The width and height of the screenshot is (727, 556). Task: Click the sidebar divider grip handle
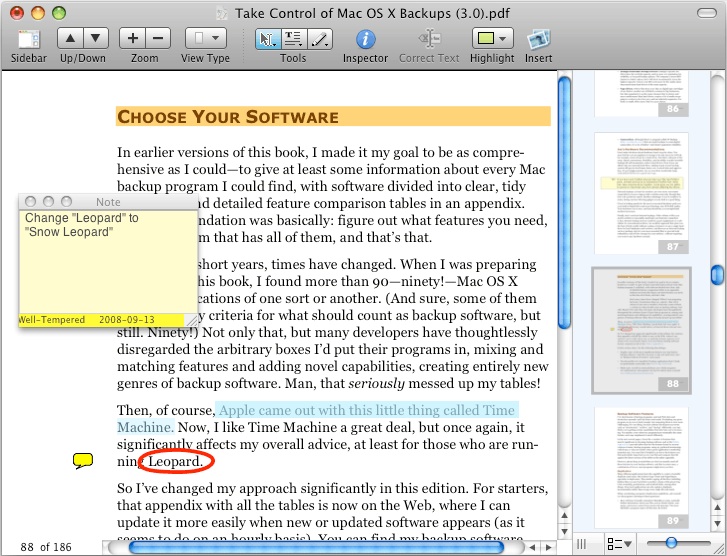[x=581, y=543]
